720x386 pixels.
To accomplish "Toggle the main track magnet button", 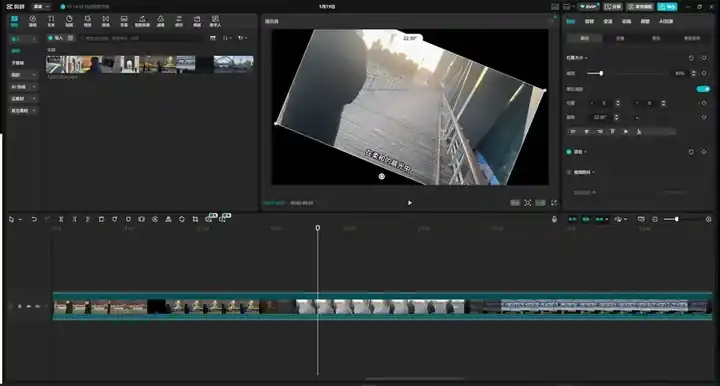I will (572, 219).
